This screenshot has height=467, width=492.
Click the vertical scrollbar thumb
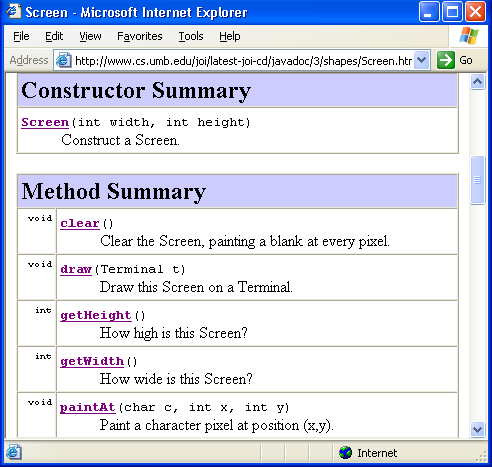click(x=477, y=180)
